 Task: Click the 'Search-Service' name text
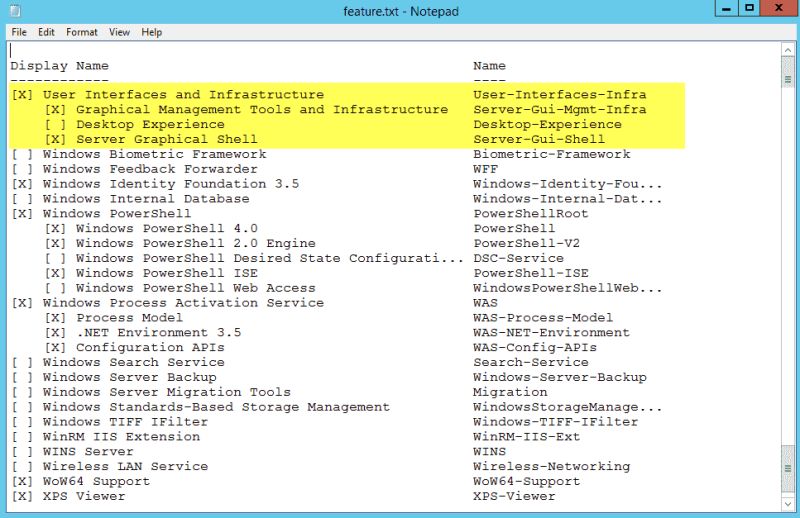pos(531,362)
